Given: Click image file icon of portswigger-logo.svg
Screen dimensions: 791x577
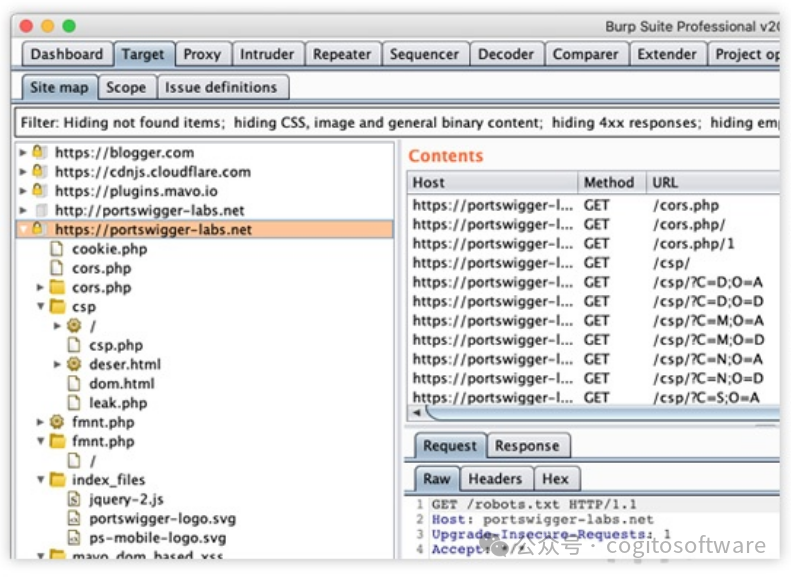Looking at the screenshot, I should pyautogui.click(x=74, y=518).
